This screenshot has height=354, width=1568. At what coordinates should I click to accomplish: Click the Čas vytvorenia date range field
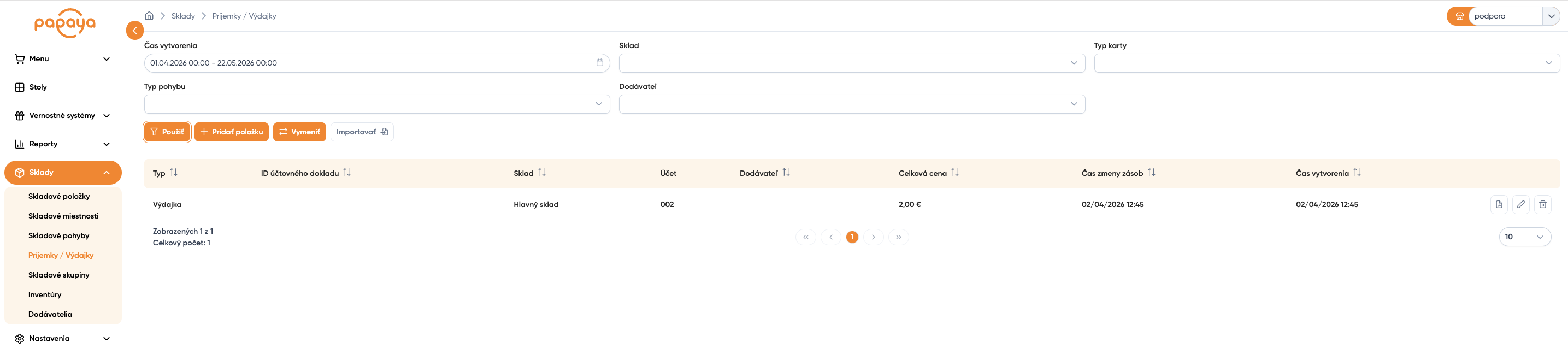(x=377, y=63)
